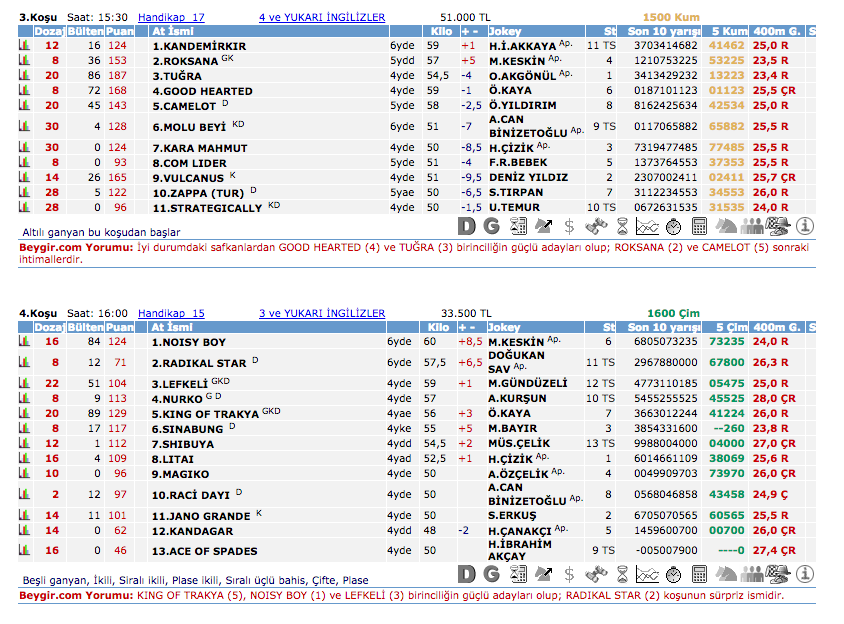
Task: Click the D icon under race 3
Action: pyautogui.click(x=466, y=227)
